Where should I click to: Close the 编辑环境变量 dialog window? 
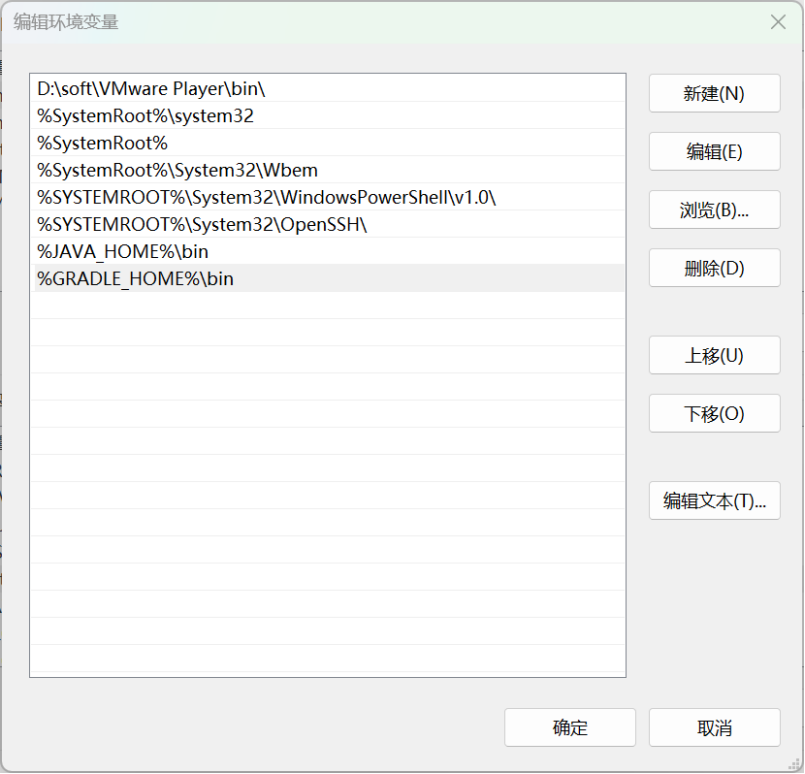pyautogui.click(x=776, y=22)
